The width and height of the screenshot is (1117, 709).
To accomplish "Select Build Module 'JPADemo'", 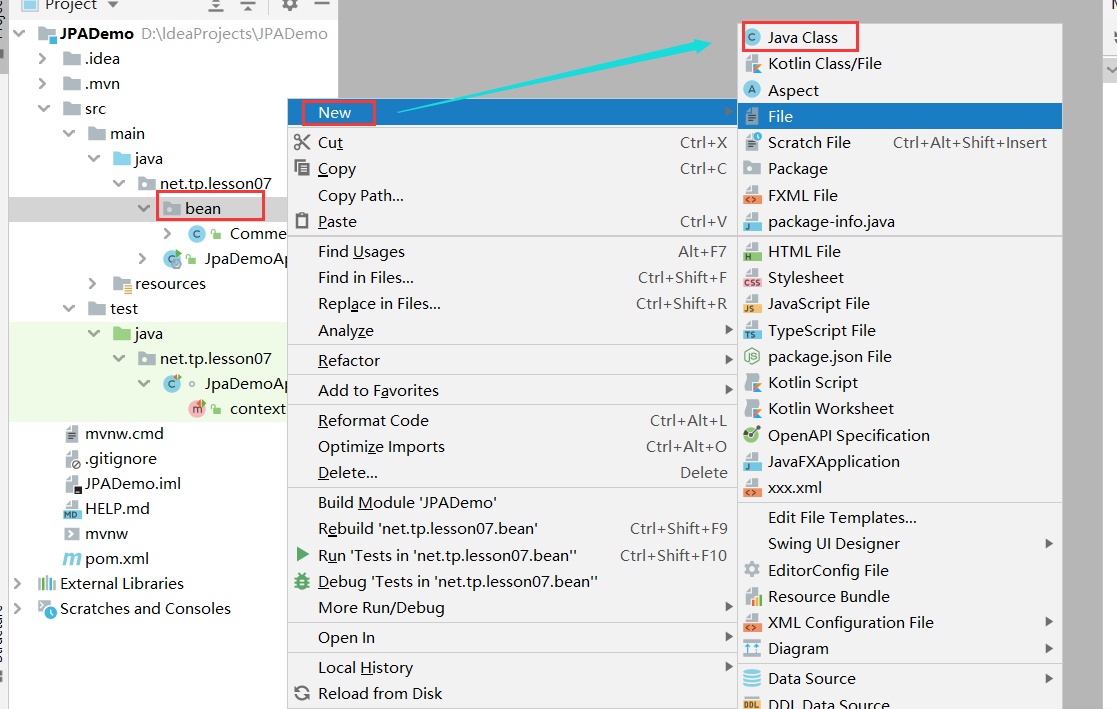I will 511,502.
